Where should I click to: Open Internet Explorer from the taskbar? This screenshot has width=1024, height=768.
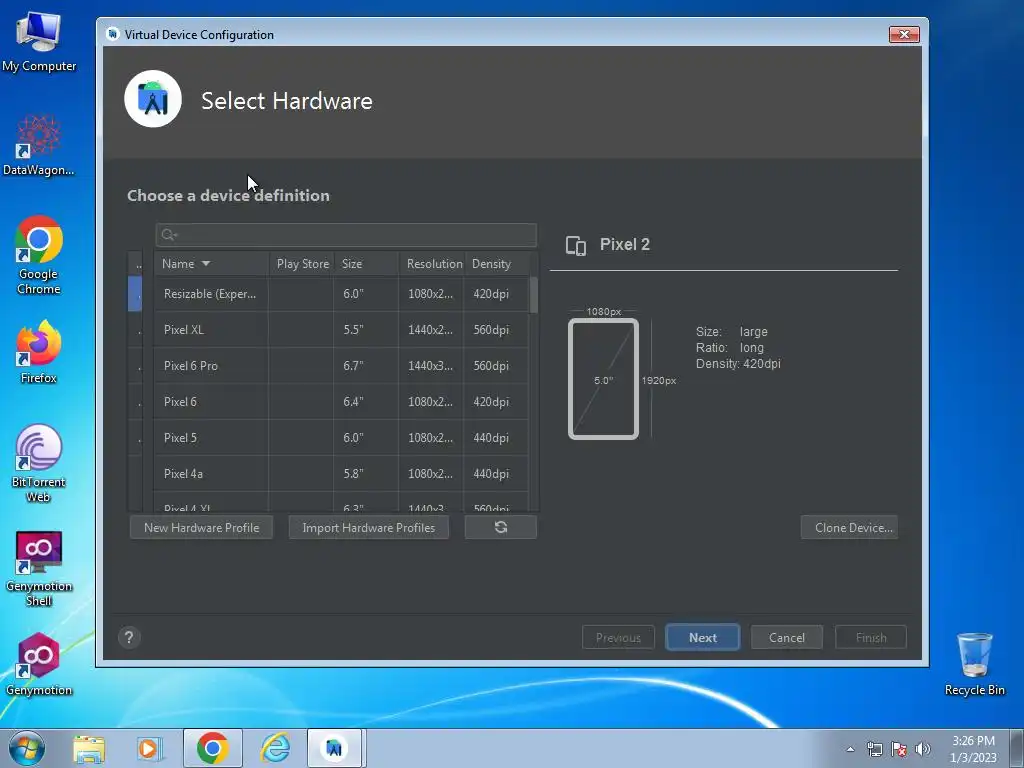[276, 748]
